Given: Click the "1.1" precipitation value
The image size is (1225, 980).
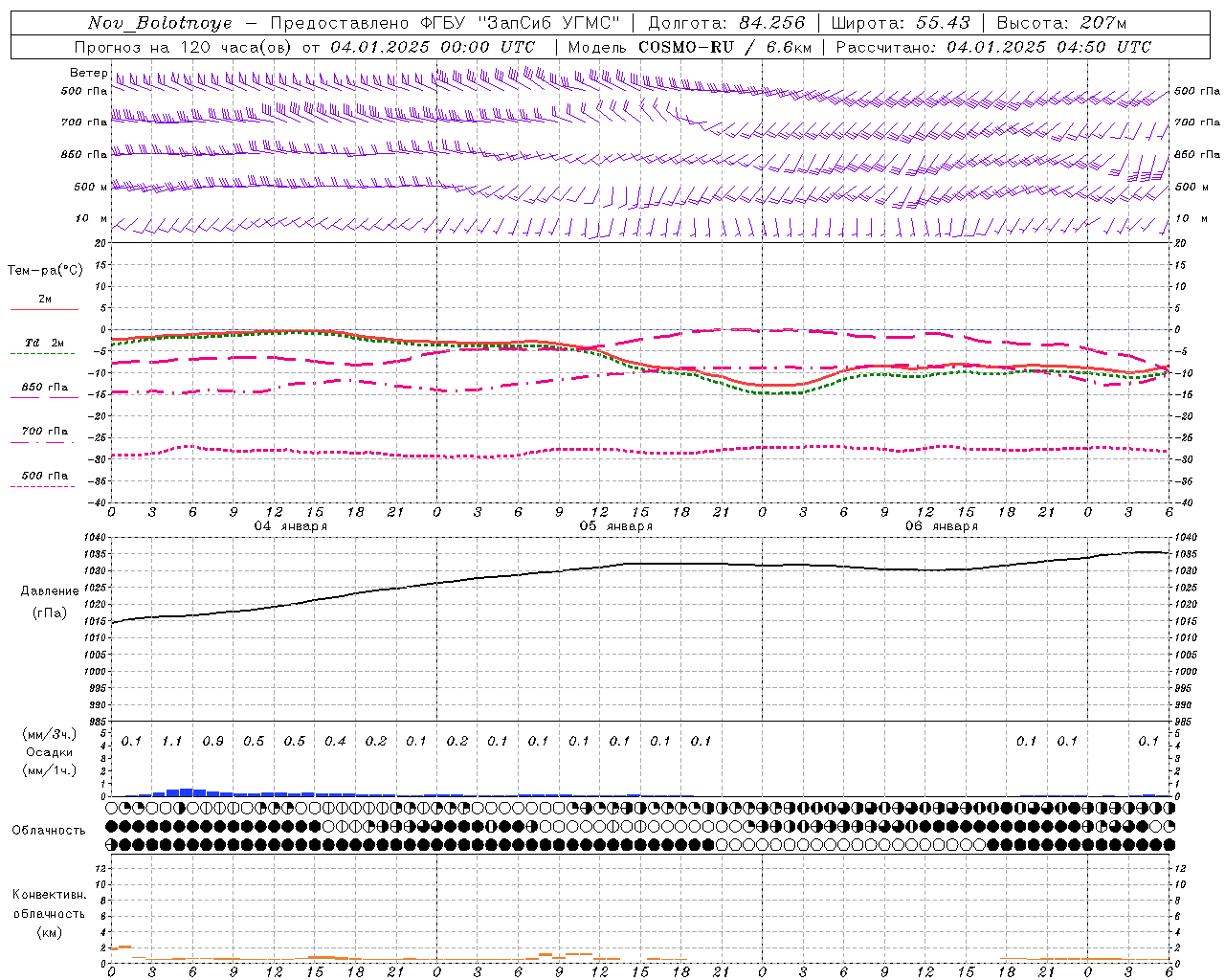Looking at the screenshot, I should (x=172, y=742).
